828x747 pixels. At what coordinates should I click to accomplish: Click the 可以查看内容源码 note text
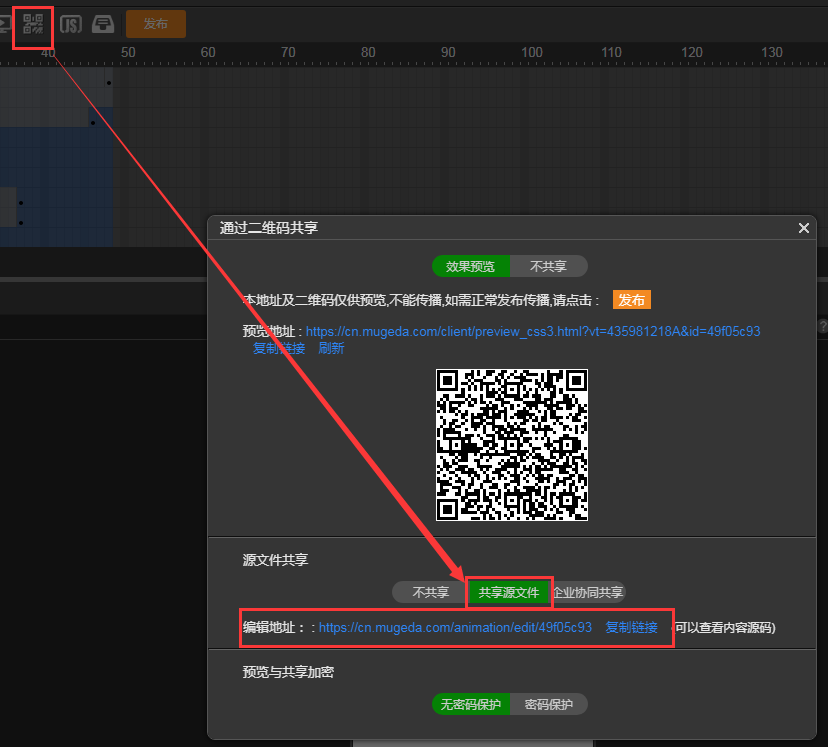pos(724,627)
